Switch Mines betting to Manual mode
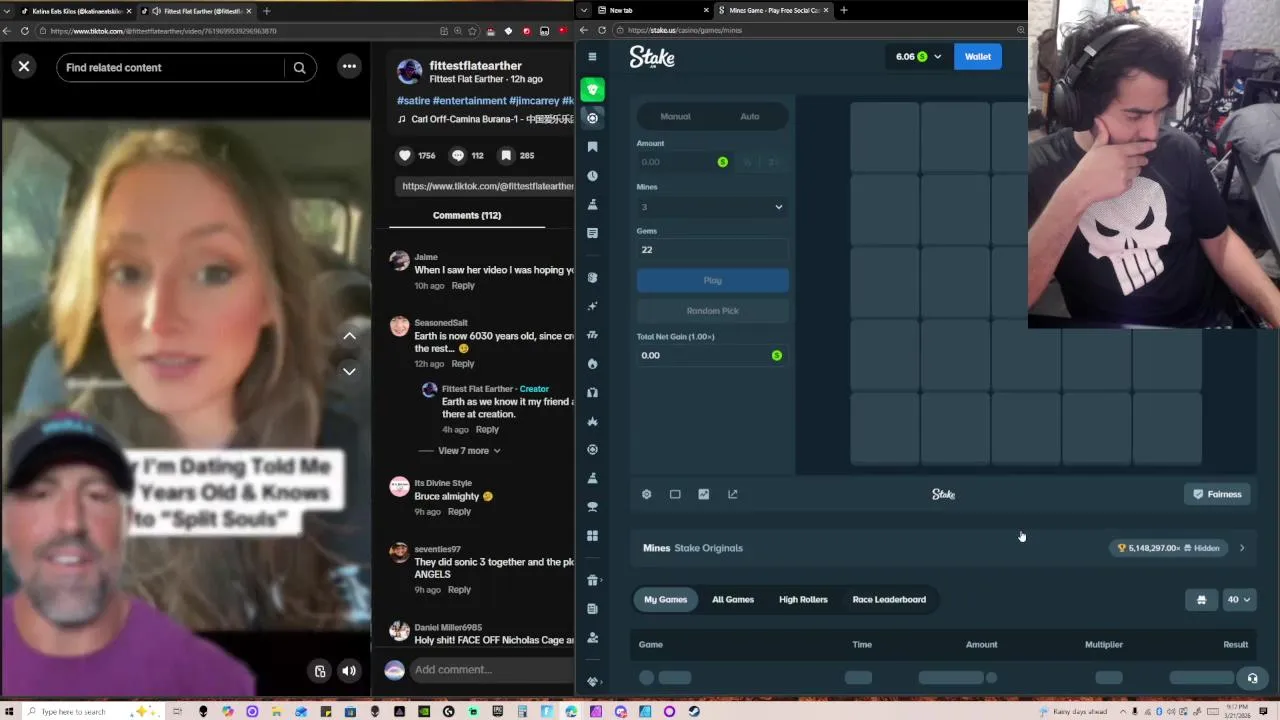This screenshot has height=720, width=1280. click(675, 116)
